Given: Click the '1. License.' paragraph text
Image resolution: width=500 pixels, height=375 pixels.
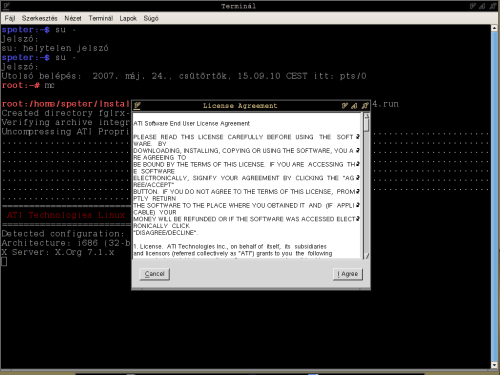Looking at the screenshot, I should click(x=233, y=250).
